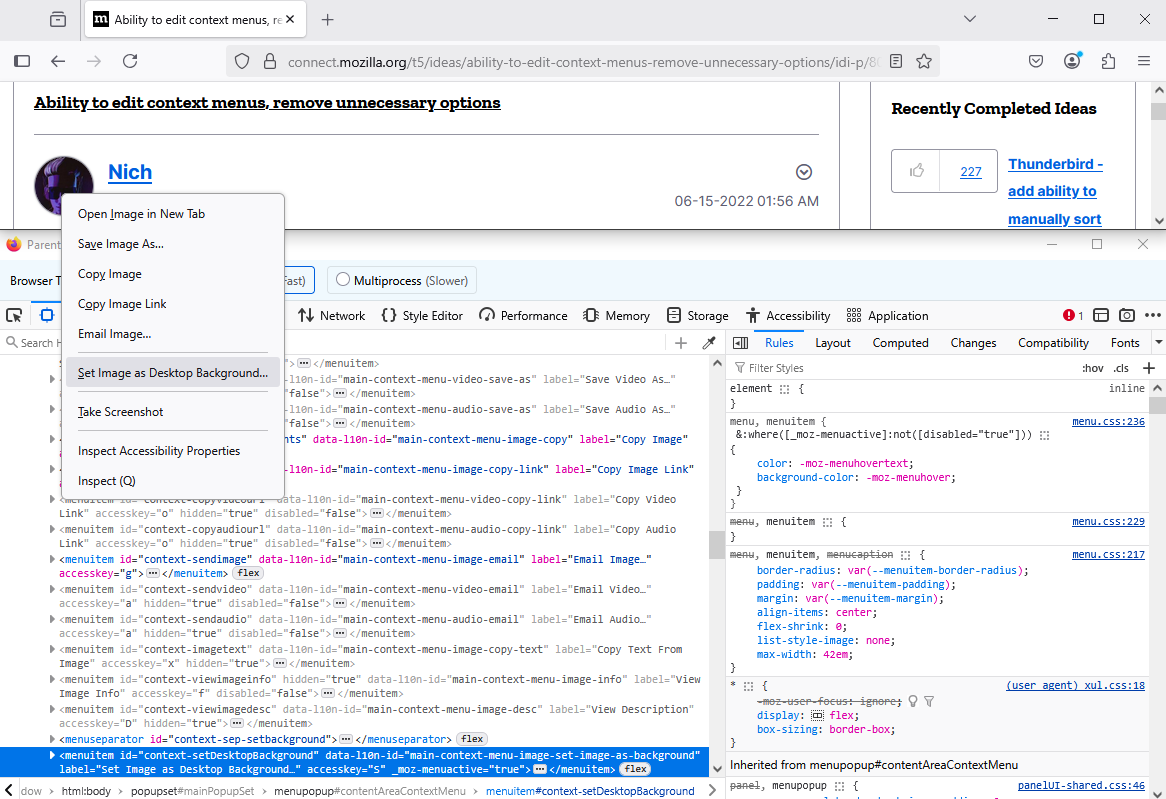Open the Nich author profile link
The height and width of the screenshot is (799, 1166).
tap(130, 172)
